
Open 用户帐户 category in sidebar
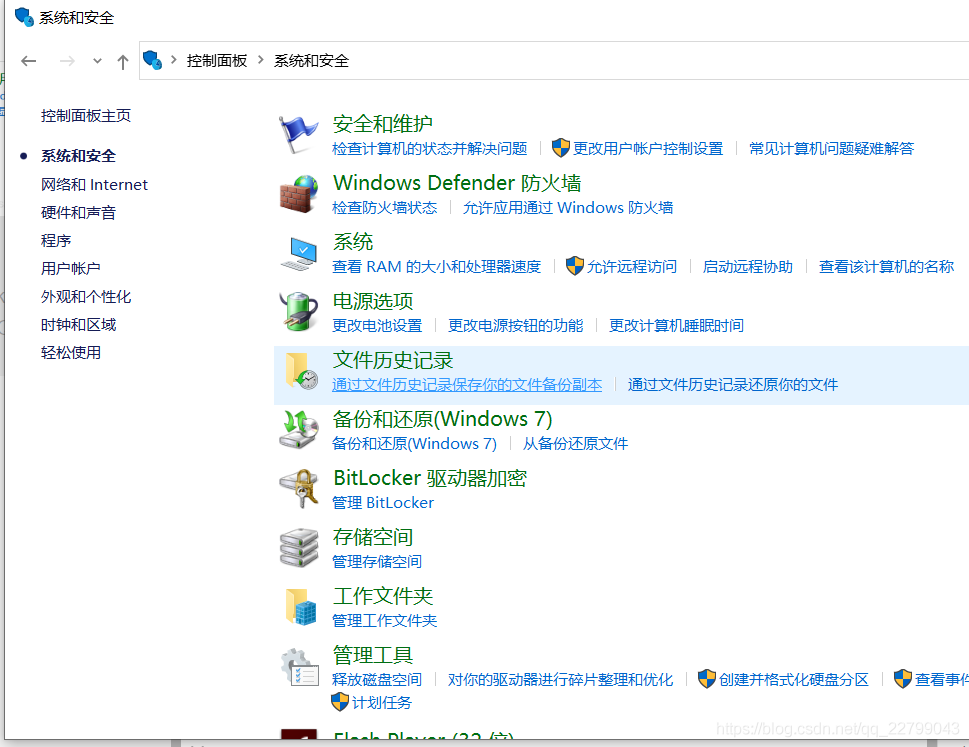[x=70, y=268]
